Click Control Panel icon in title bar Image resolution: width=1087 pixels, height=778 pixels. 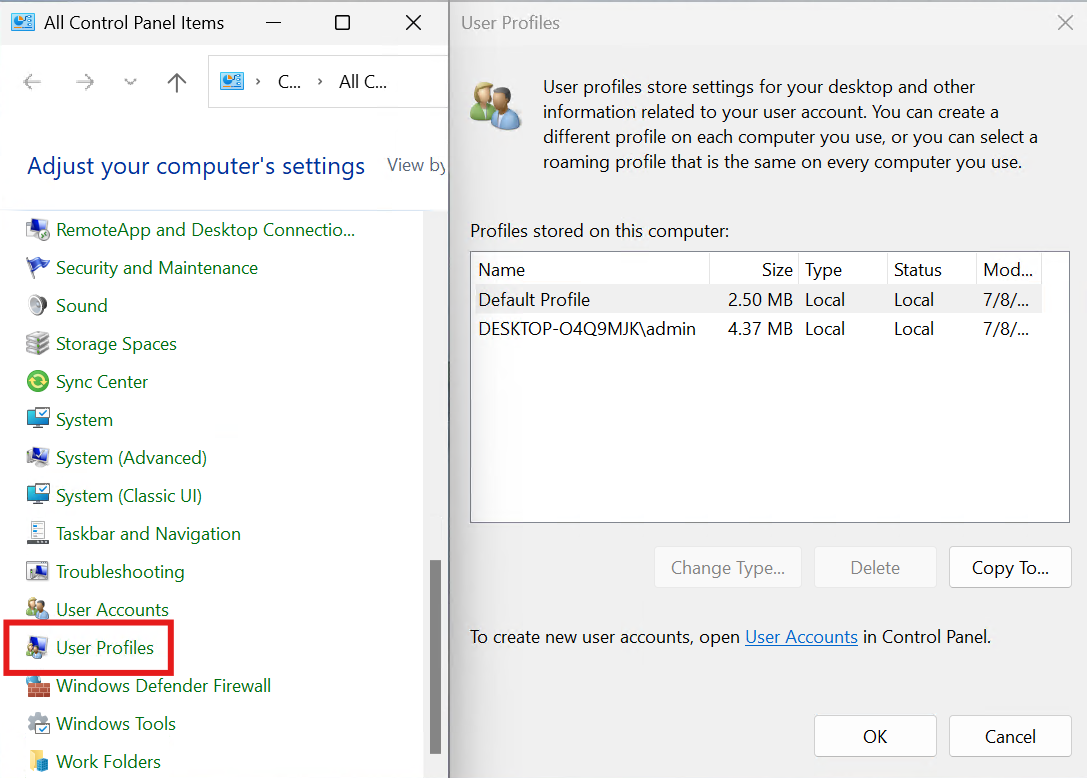tap(23, 22)
